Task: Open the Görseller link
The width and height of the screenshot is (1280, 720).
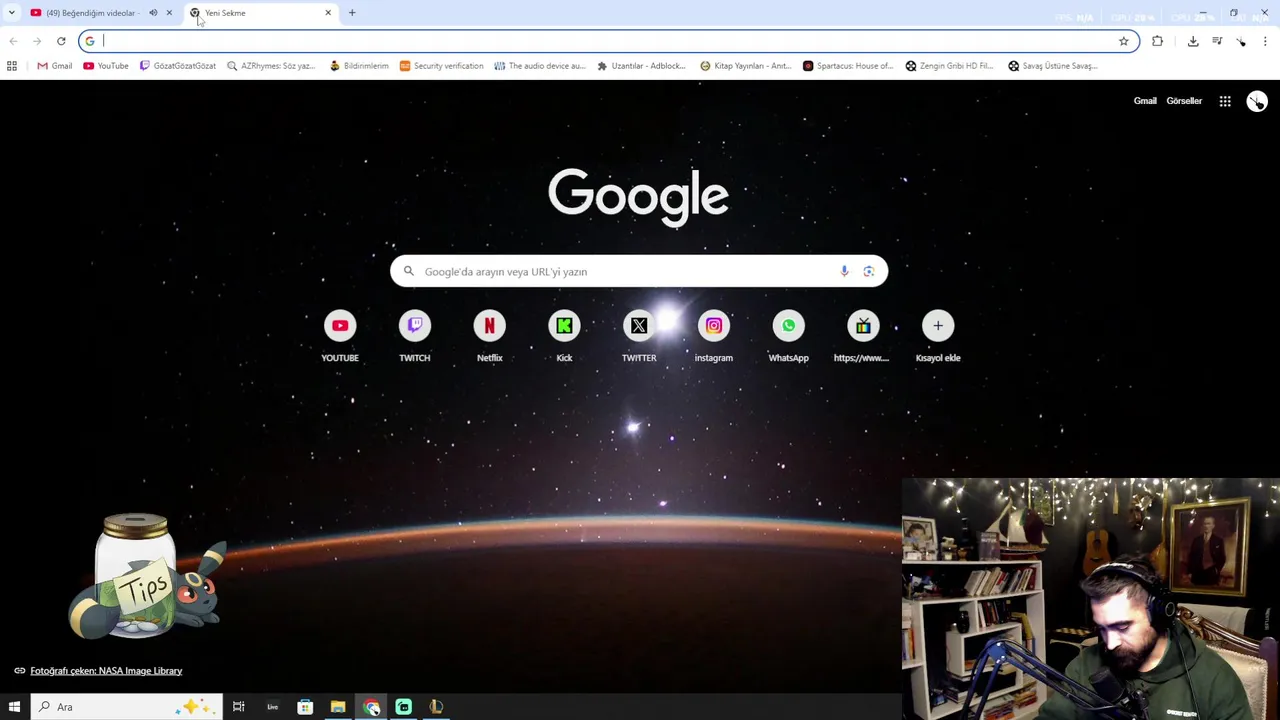Action: point(1184,101)
